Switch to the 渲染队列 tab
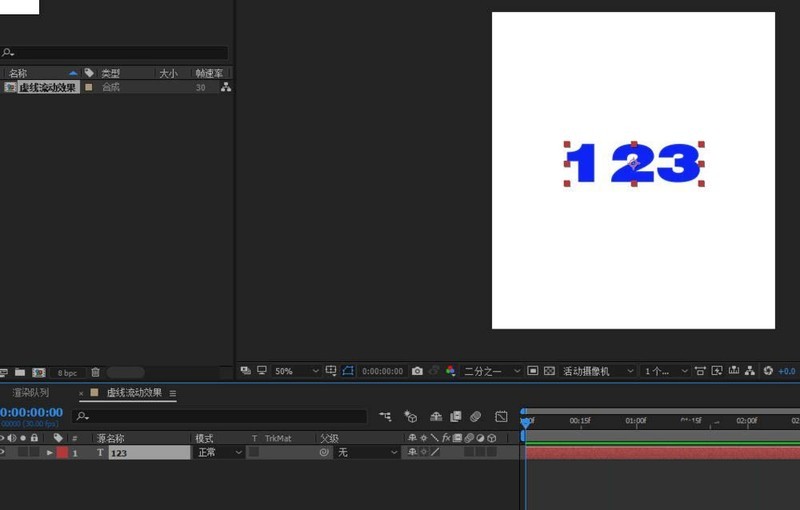The width and height of the screenshot is (800, 510). pyautogui.click(x=30, y=393)
